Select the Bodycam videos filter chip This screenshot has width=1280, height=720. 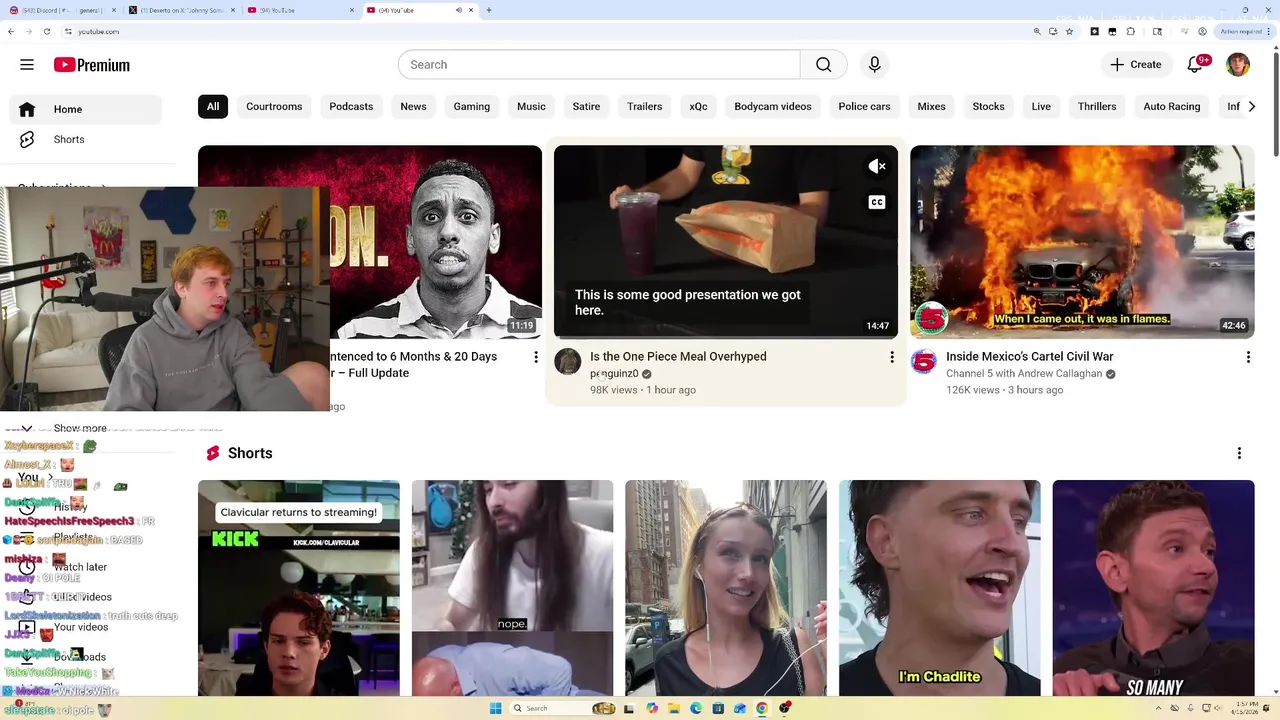click(x=773, y=107)
